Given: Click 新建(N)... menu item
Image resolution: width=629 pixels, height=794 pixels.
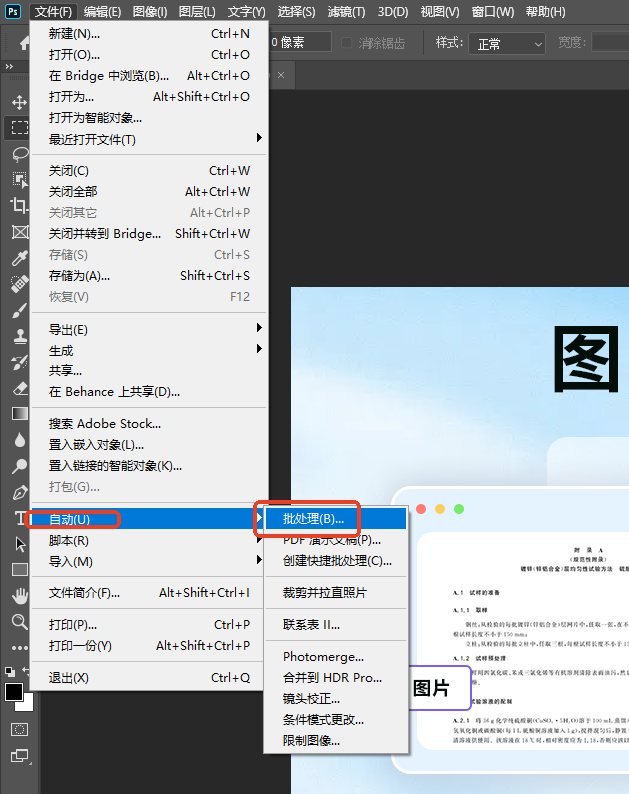Looking at the screenshot, I should point(149,33).
